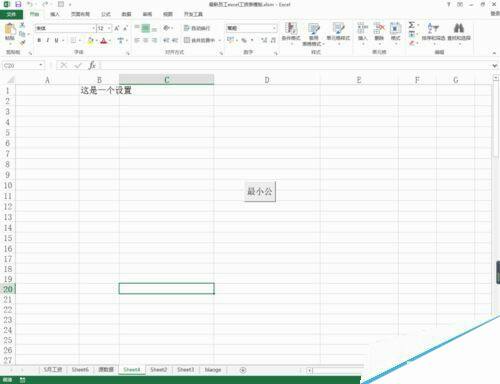Click the Cut scissors icon
Screen dimensions: 500x384
point(22,25)
